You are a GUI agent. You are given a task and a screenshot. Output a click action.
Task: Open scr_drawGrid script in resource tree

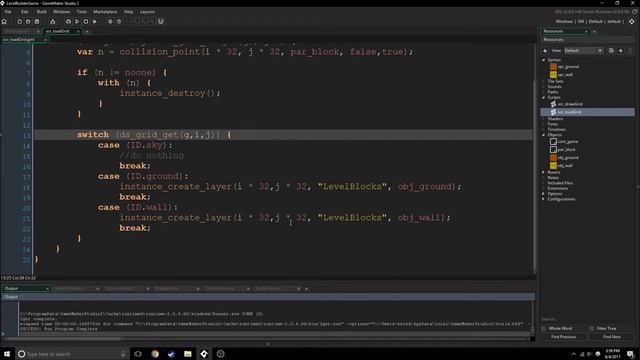570,104
